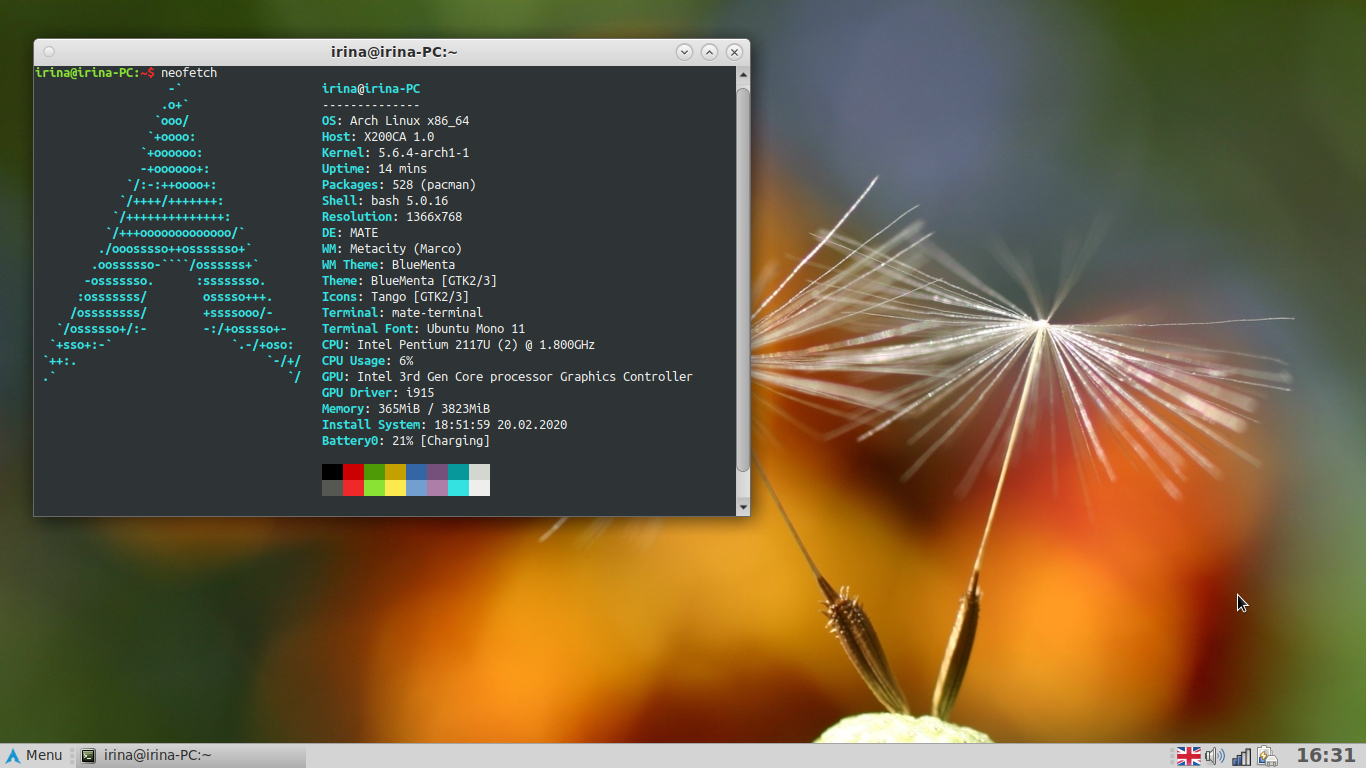Click the Shell: bash 5.0.16 line
Screen dimensions: 1366x768
click(385, 201)
